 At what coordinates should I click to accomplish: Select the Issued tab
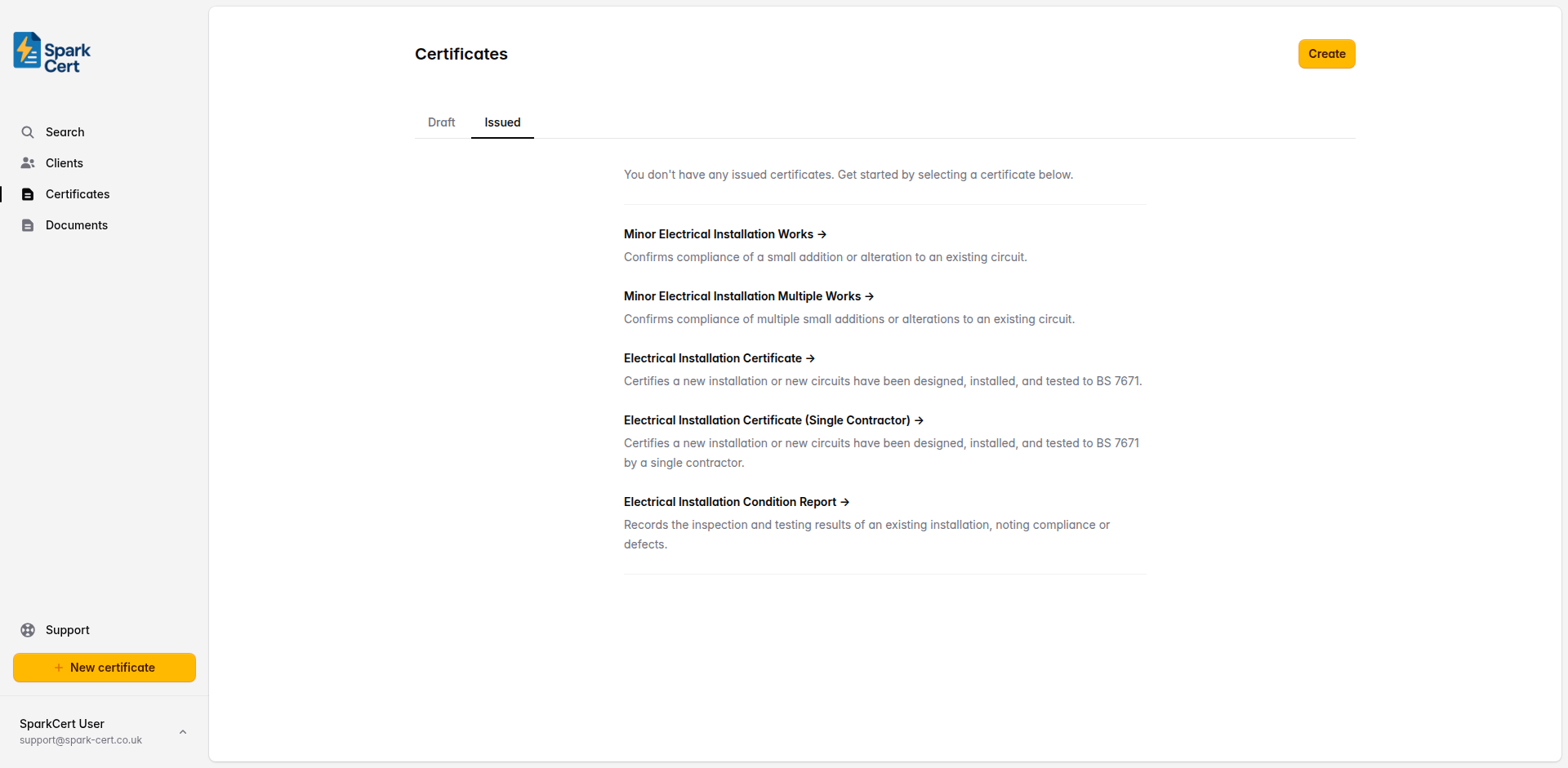[x=502, y=122]
